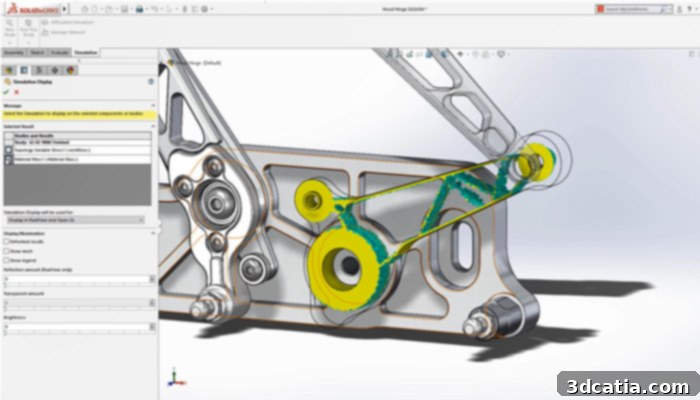Click the Transparent amount slider track
The height and width of the screenshot is (400, 700).
click(x=79, y=308)
